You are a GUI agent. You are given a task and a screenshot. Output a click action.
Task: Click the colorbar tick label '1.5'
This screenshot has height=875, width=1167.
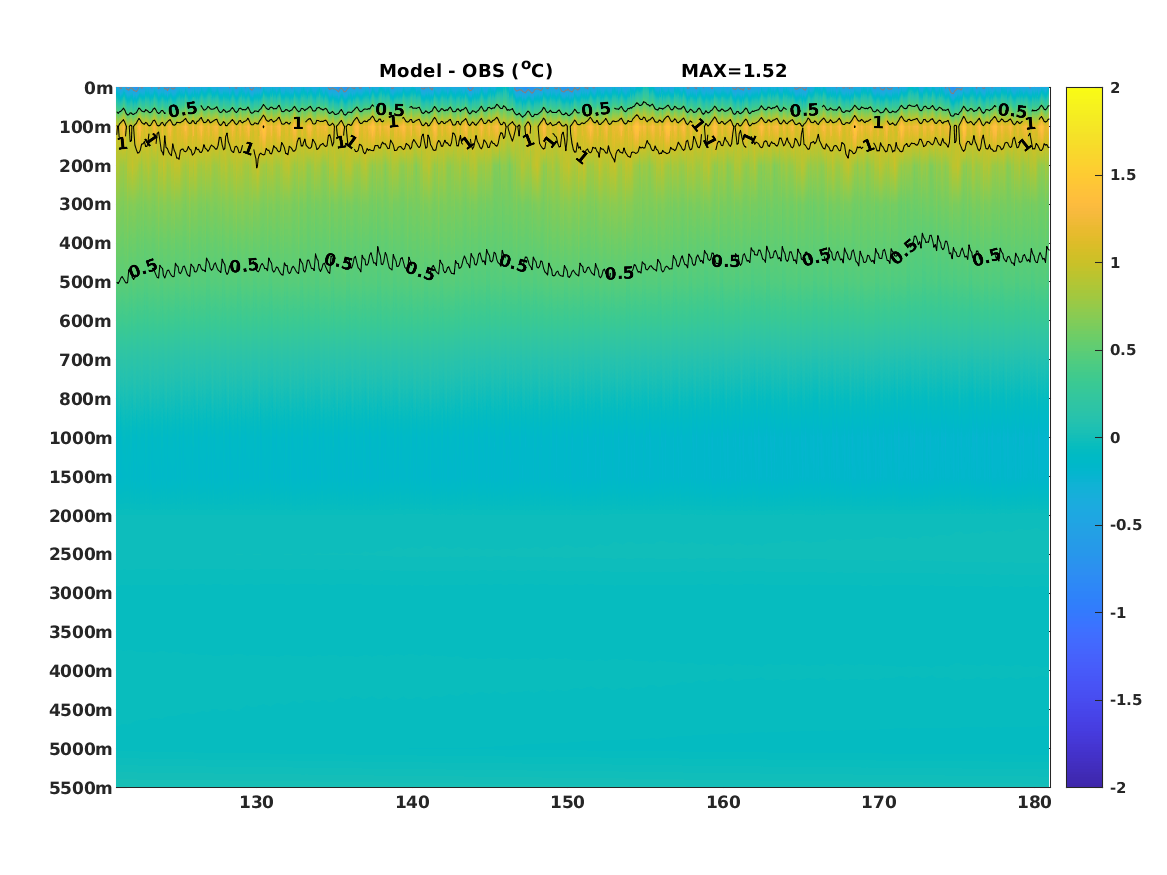click(x=1123, y=175)
